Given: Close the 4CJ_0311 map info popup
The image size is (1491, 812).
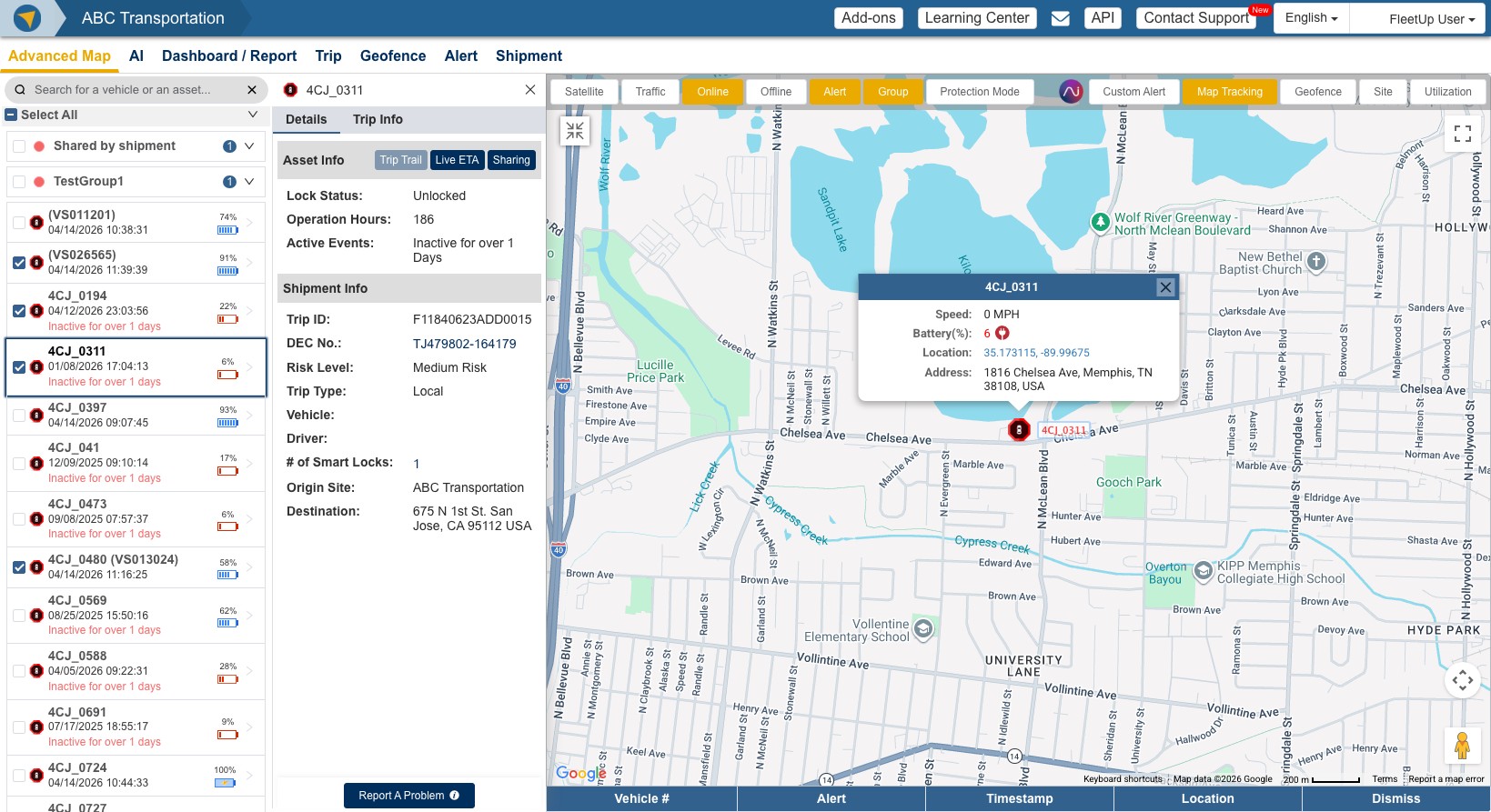Looking at the screenshot, I should pos(1165,287).
